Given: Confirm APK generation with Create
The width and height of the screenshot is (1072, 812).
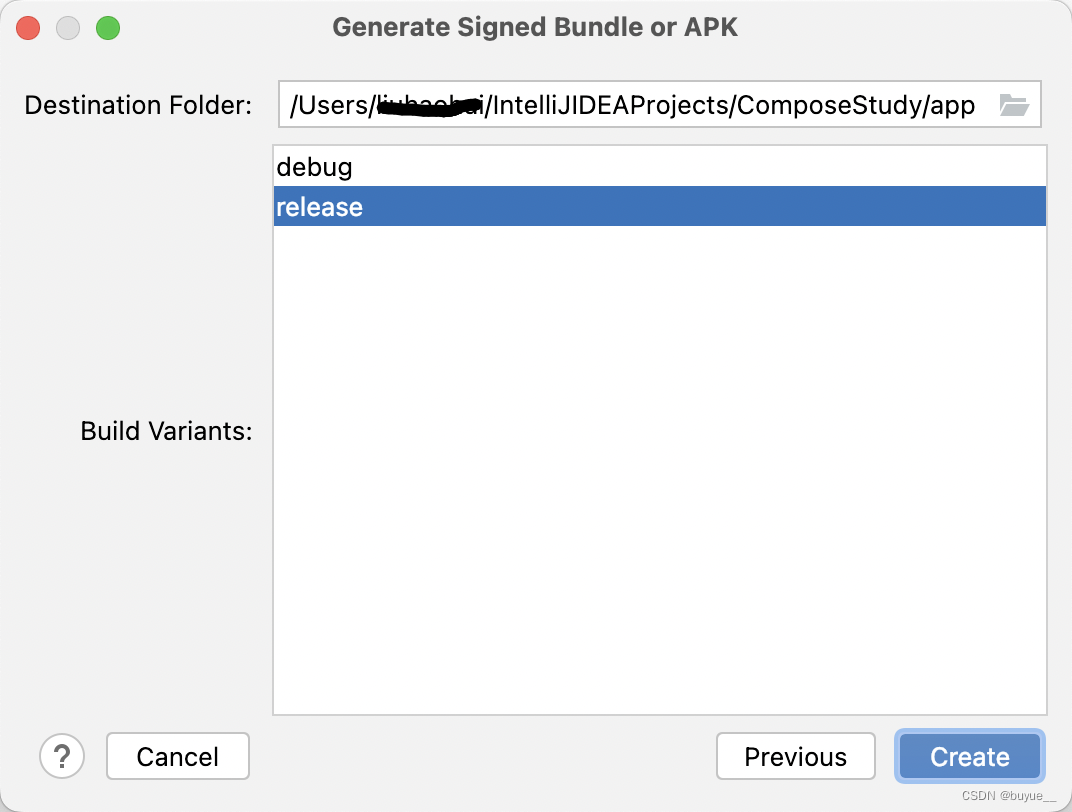Looking at the screenshot, I should 968,756.
